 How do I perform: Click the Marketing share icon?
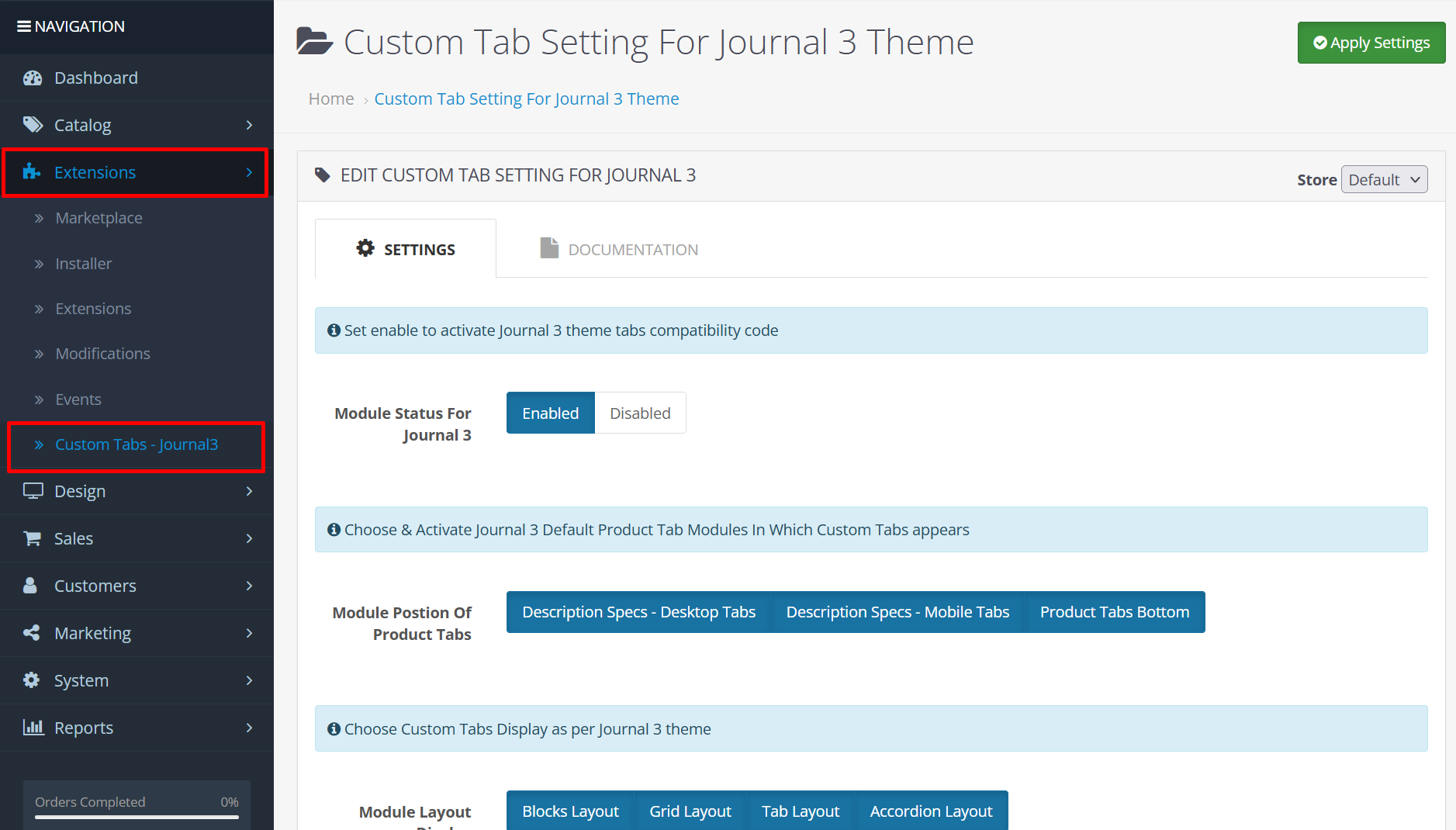pos(32,633)
